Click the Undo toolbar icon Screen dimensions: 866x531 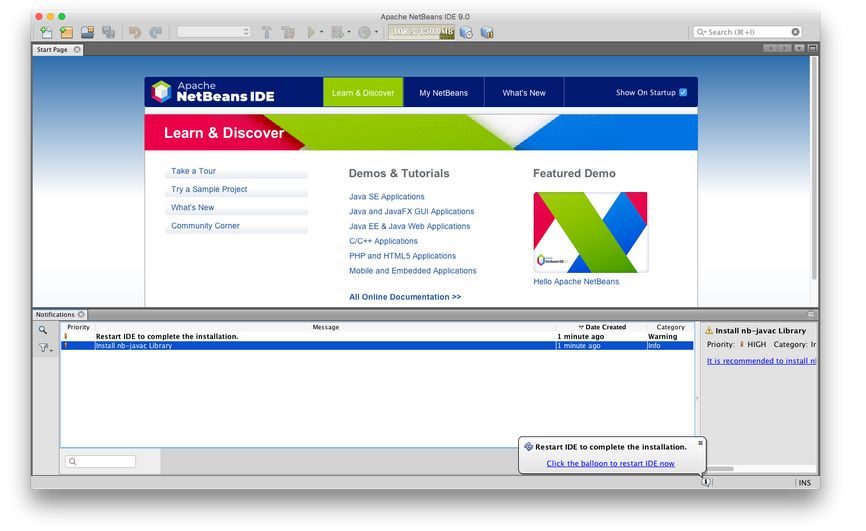135,32
